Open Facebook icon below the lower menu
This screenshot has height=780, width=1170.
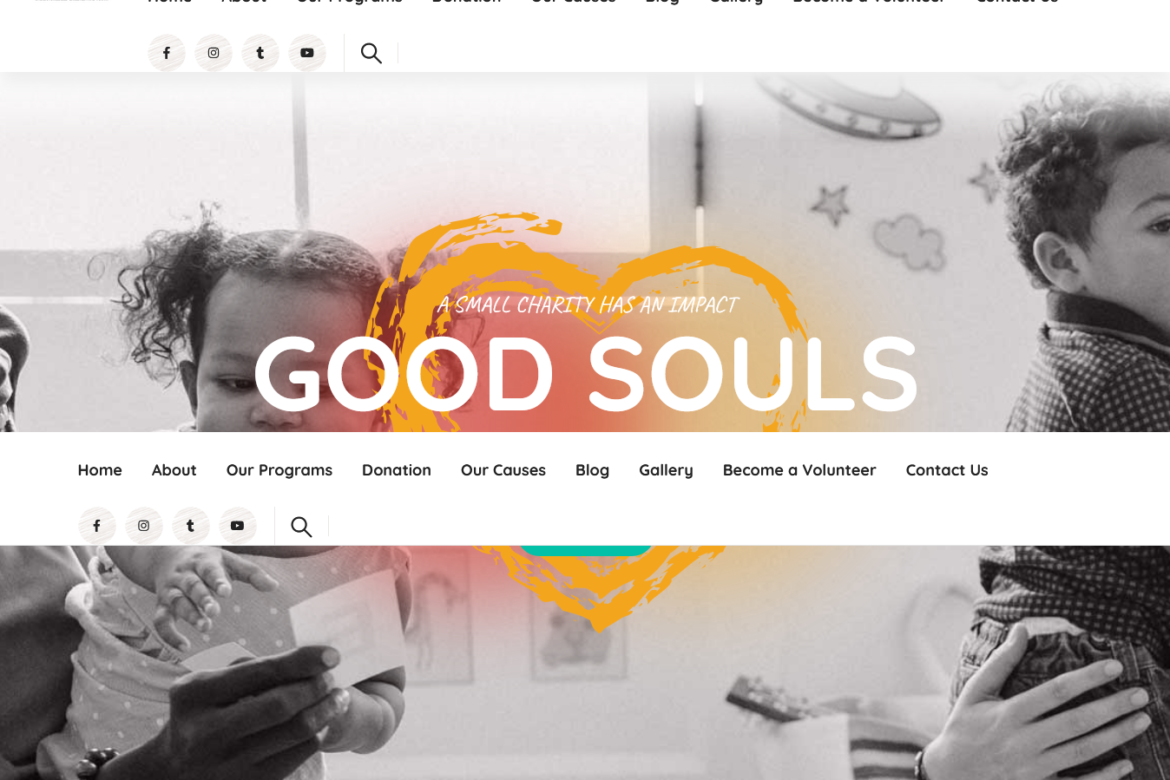[x=97, y=525]
